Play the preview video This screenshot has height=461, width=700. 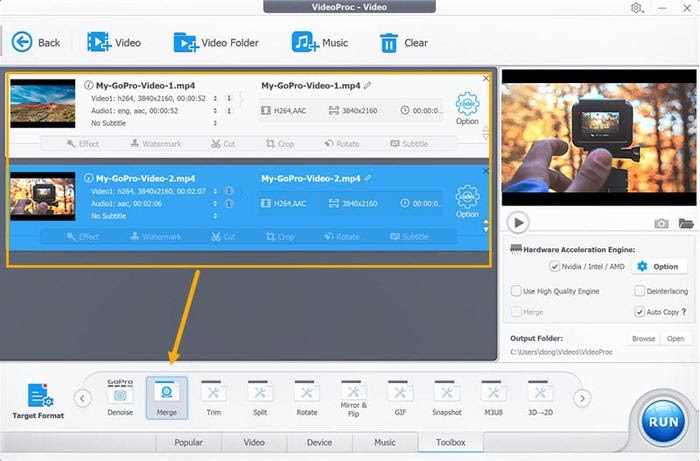(x=518, y=222)
